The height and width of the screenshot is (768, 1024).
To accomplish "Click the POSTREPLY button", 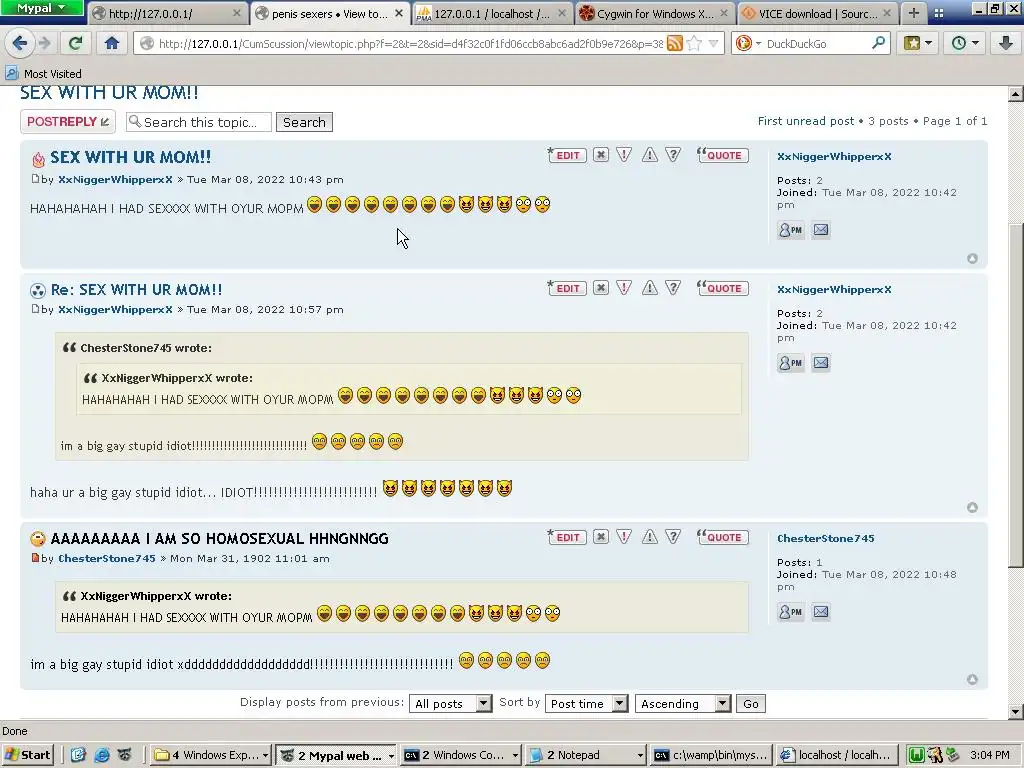I will [68, 121].
